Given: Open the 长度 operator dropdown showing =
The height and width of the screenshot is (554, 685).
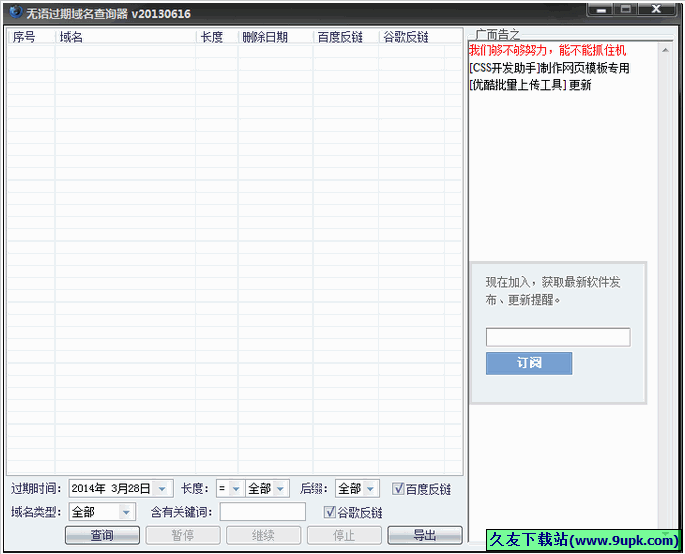Looking at the screenshot, I should [x=236, y=489].
